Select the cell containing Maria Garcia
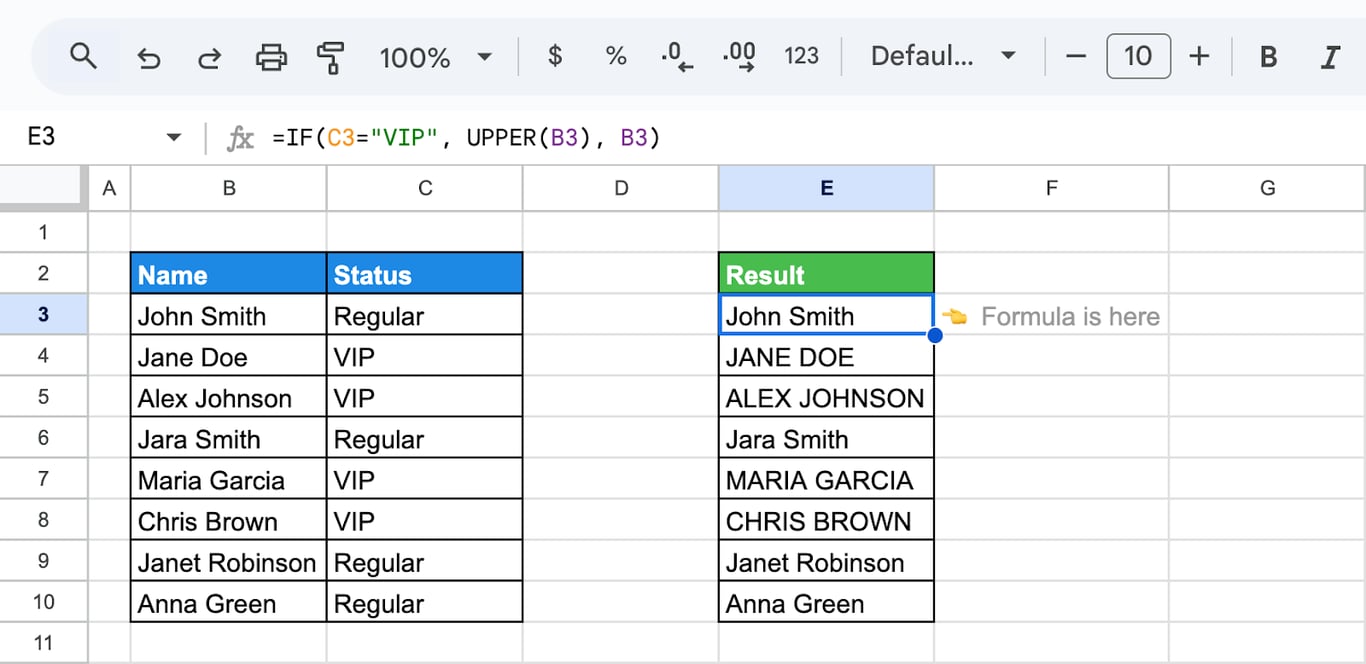Viewport: 1366px width, 664px height. click(x=229, y=479)
